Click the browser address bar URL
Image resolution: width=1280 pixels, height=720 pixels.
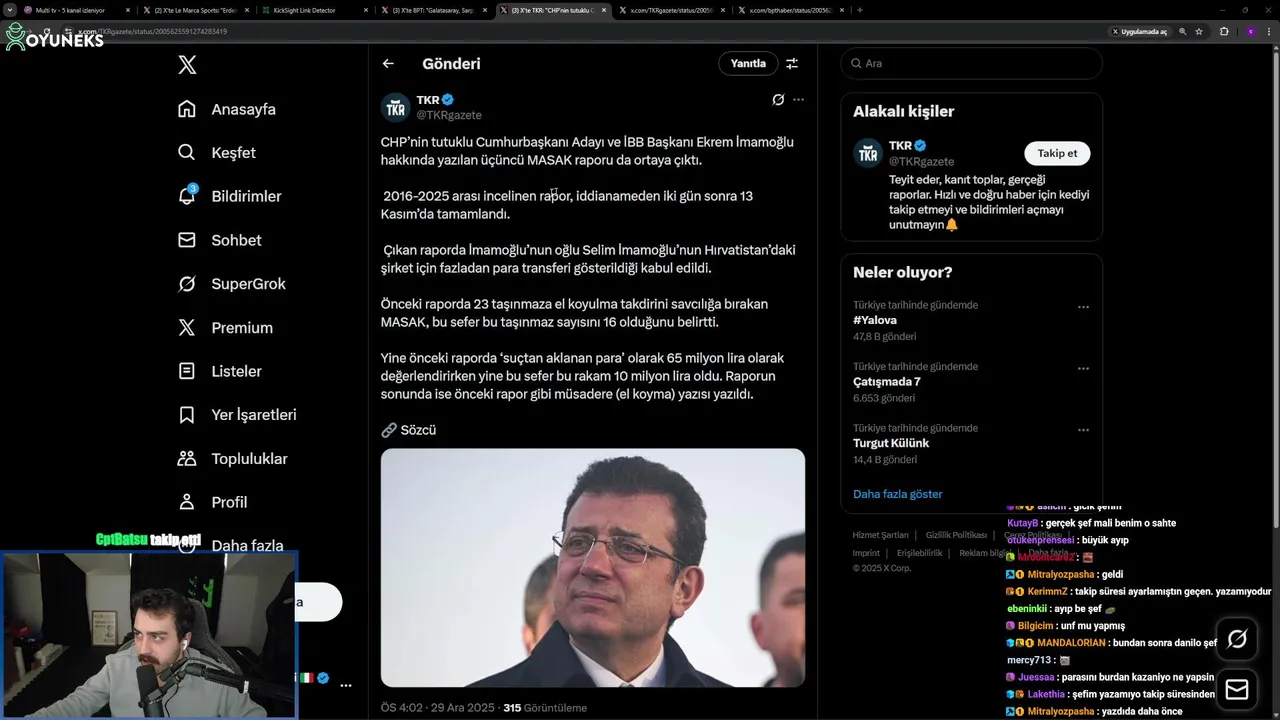pyautogui.click(x=163, y=31)
